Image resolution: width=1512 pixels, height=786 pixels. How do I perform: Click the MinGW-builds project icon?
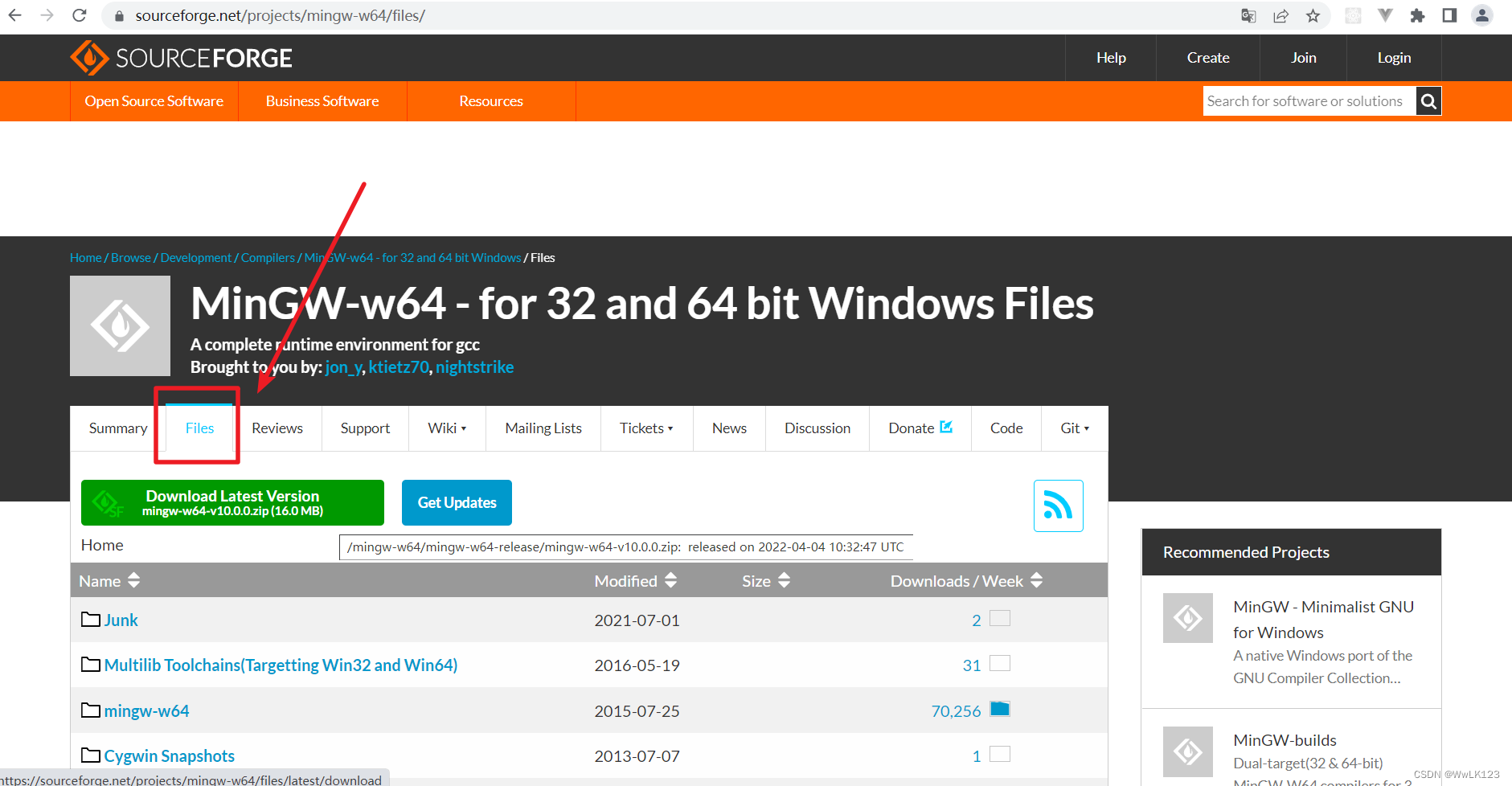tap(1187, 751)
